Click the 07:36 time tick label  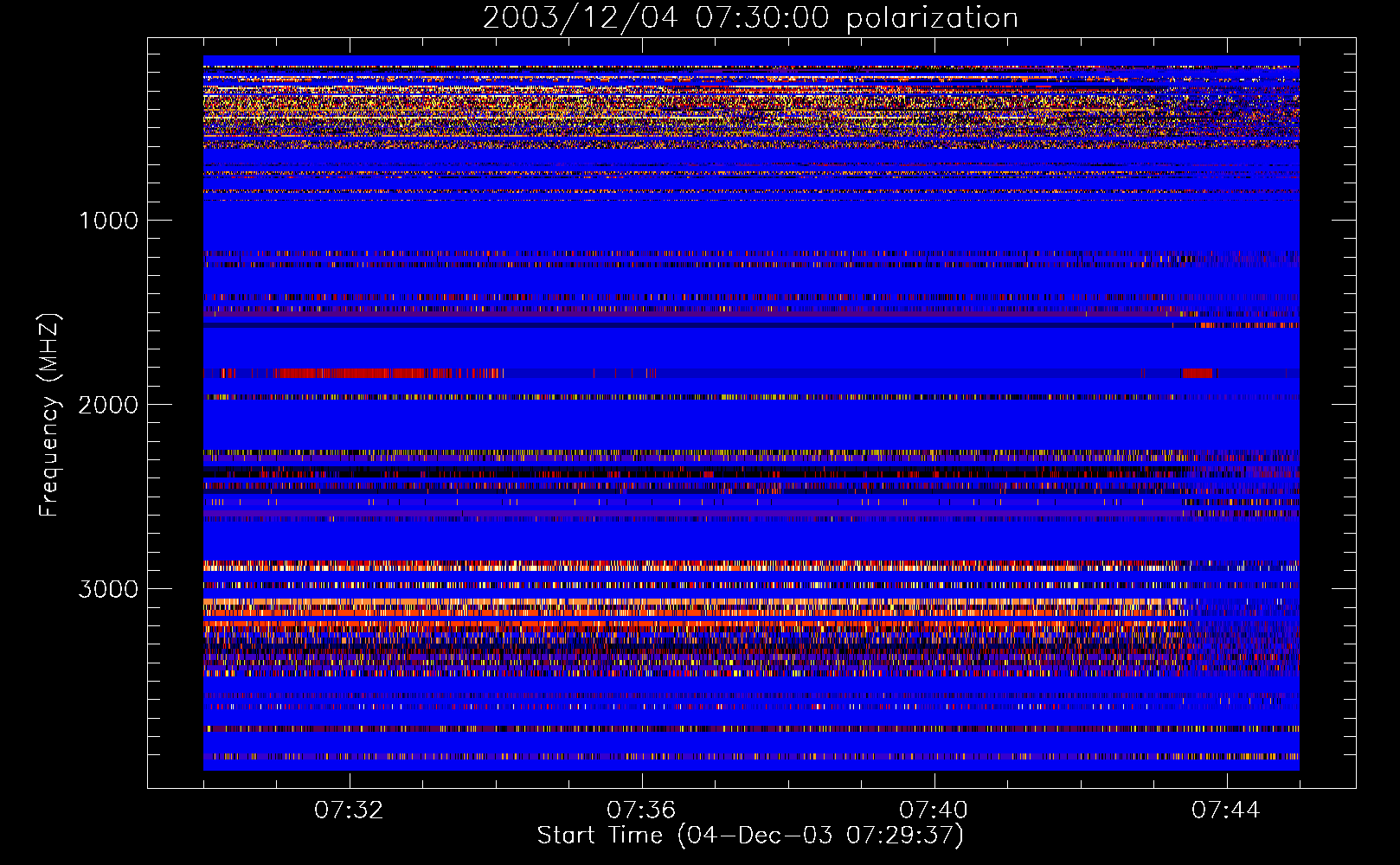[x=641, y=811]
